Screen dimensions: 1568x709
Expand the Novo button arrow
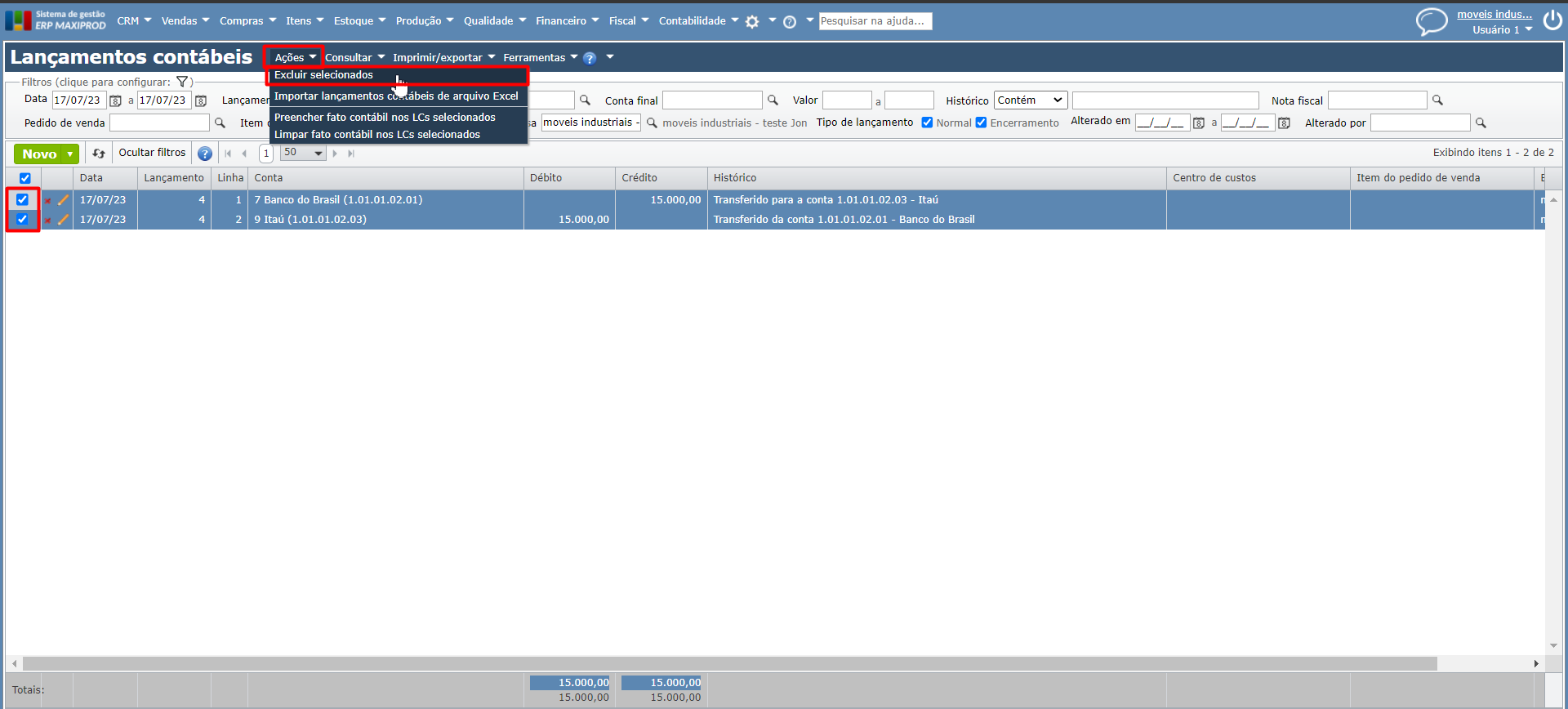[x=70, y=154]
